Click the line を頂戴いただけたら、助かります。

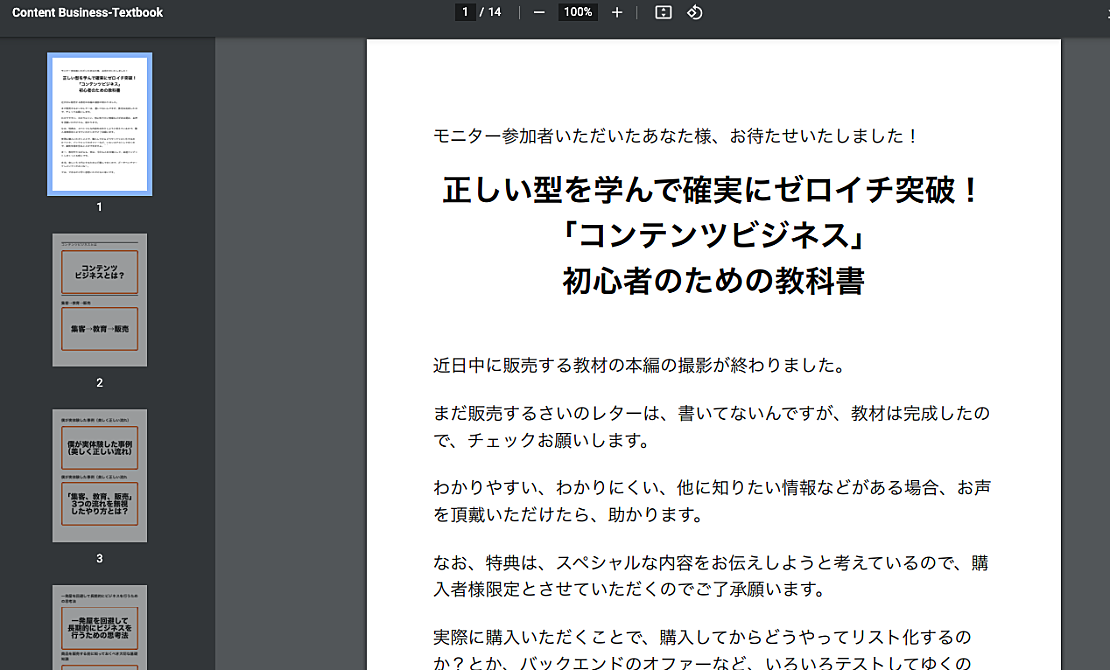(x=569, y=515)
